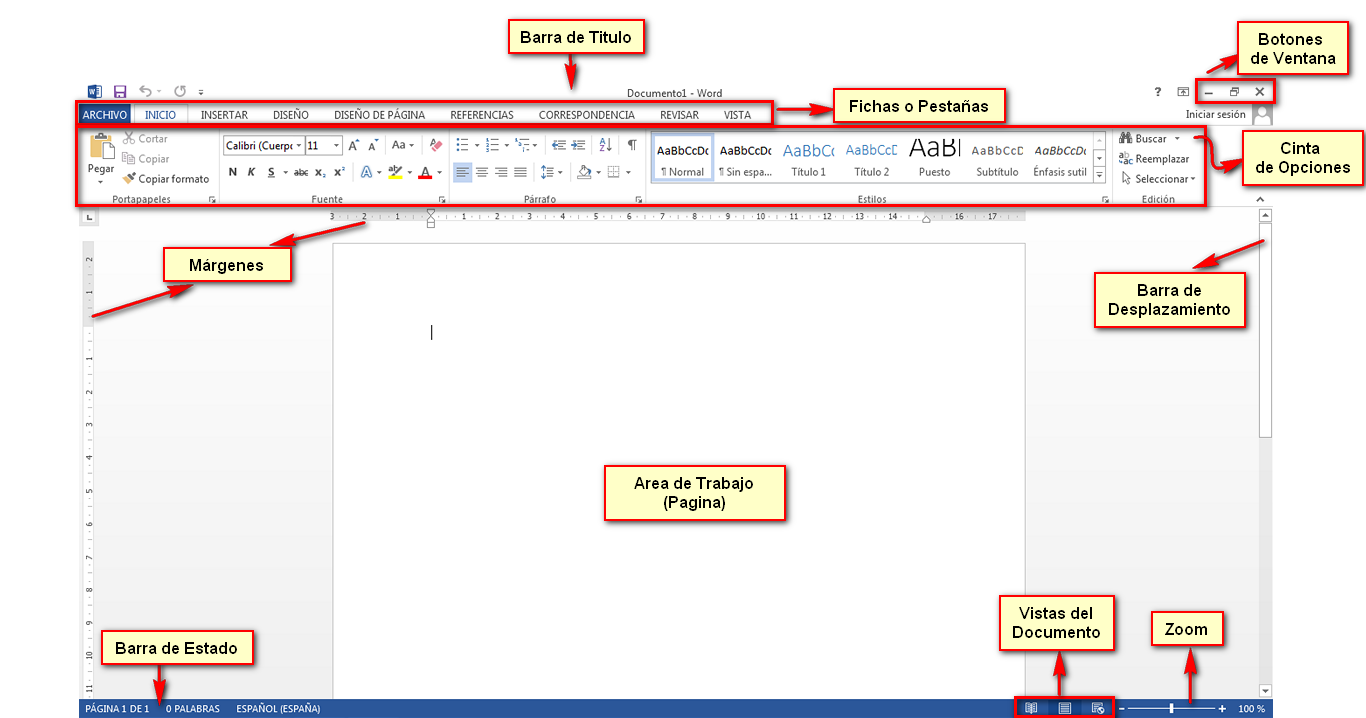Click the Copiar button

[x=146, y=159]
